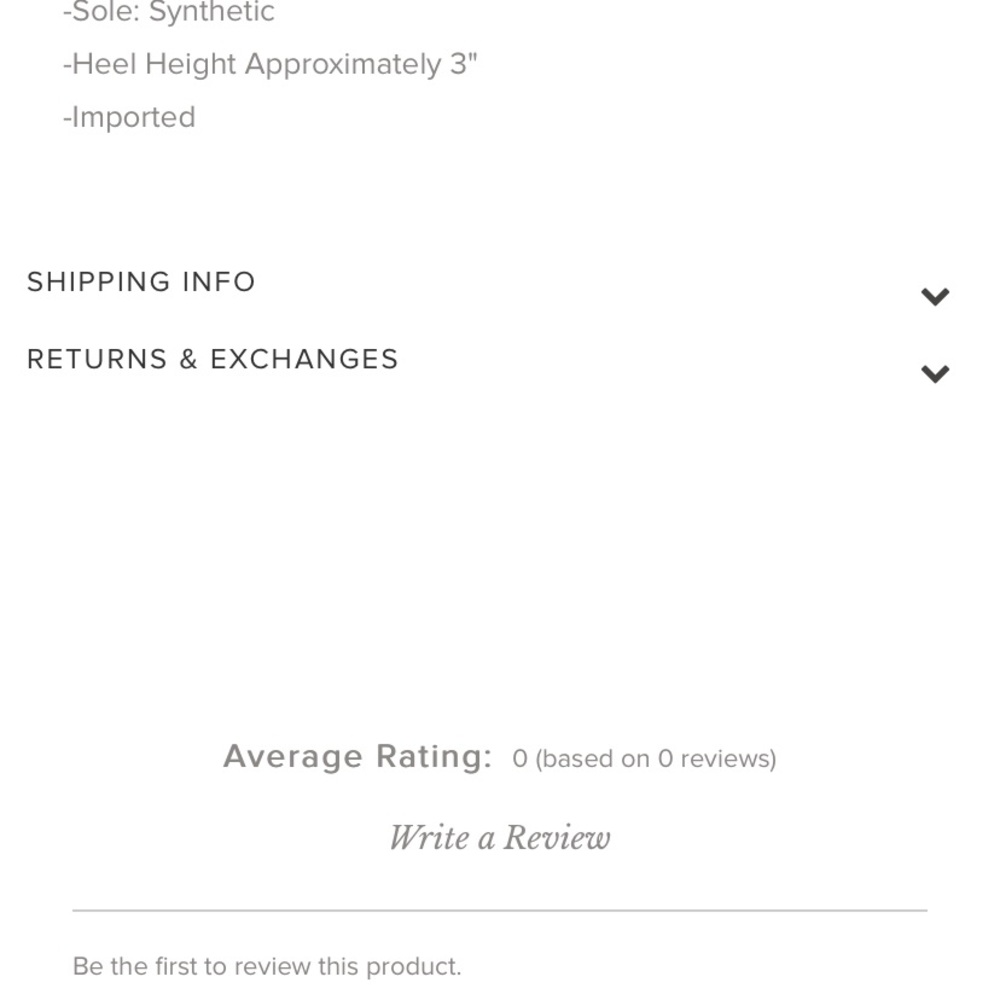Click the divider line above the reviews

click(x=499, y=910)
